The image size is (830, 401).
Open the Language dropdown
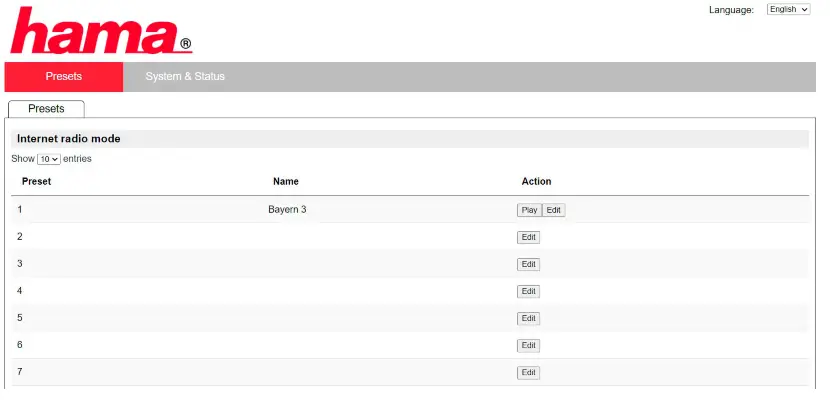789,9
